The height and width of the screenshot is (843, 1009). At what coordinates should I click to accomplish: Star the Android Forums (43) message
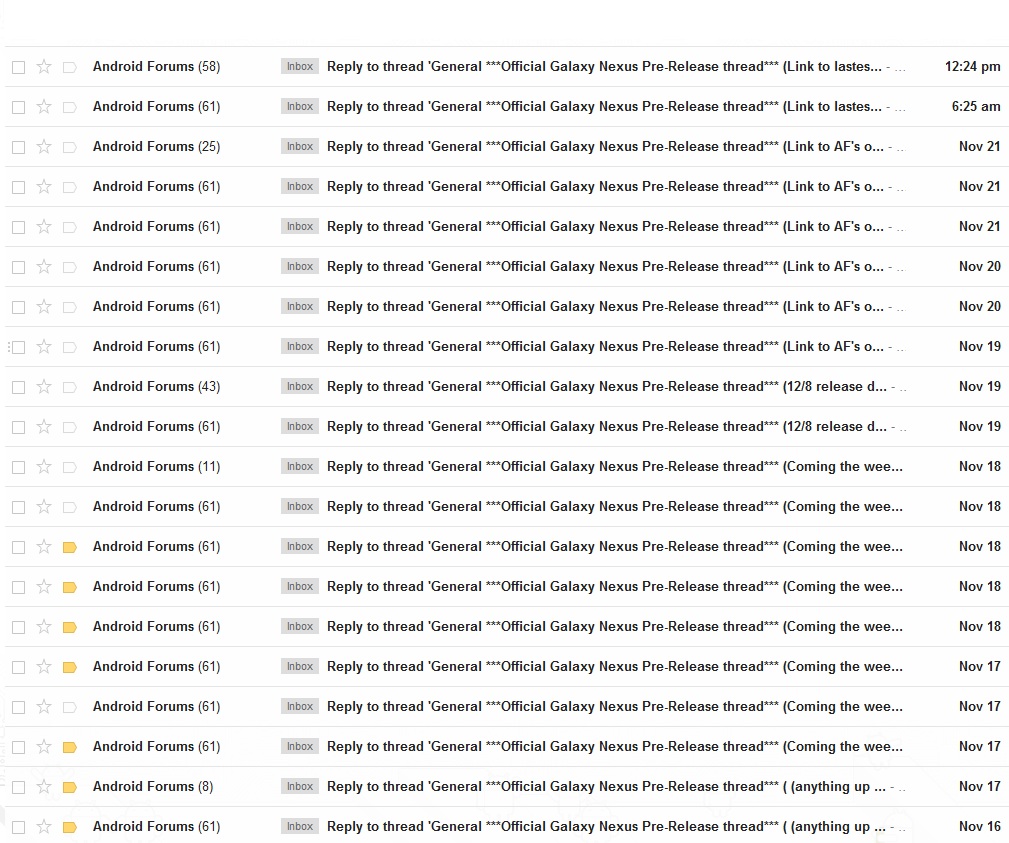[x=44, y=387]
